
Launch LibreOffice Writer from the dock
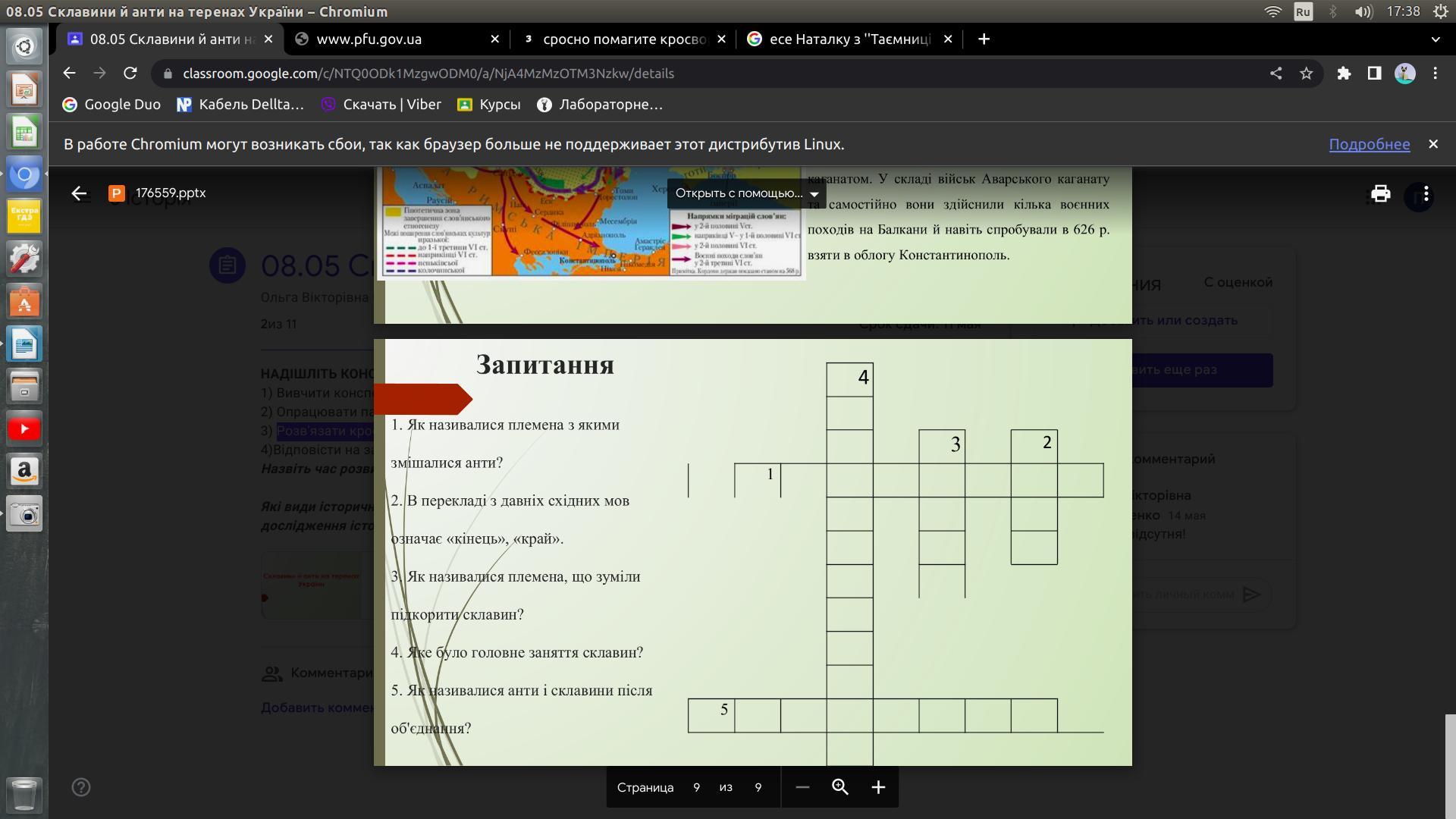pos(24,344)
